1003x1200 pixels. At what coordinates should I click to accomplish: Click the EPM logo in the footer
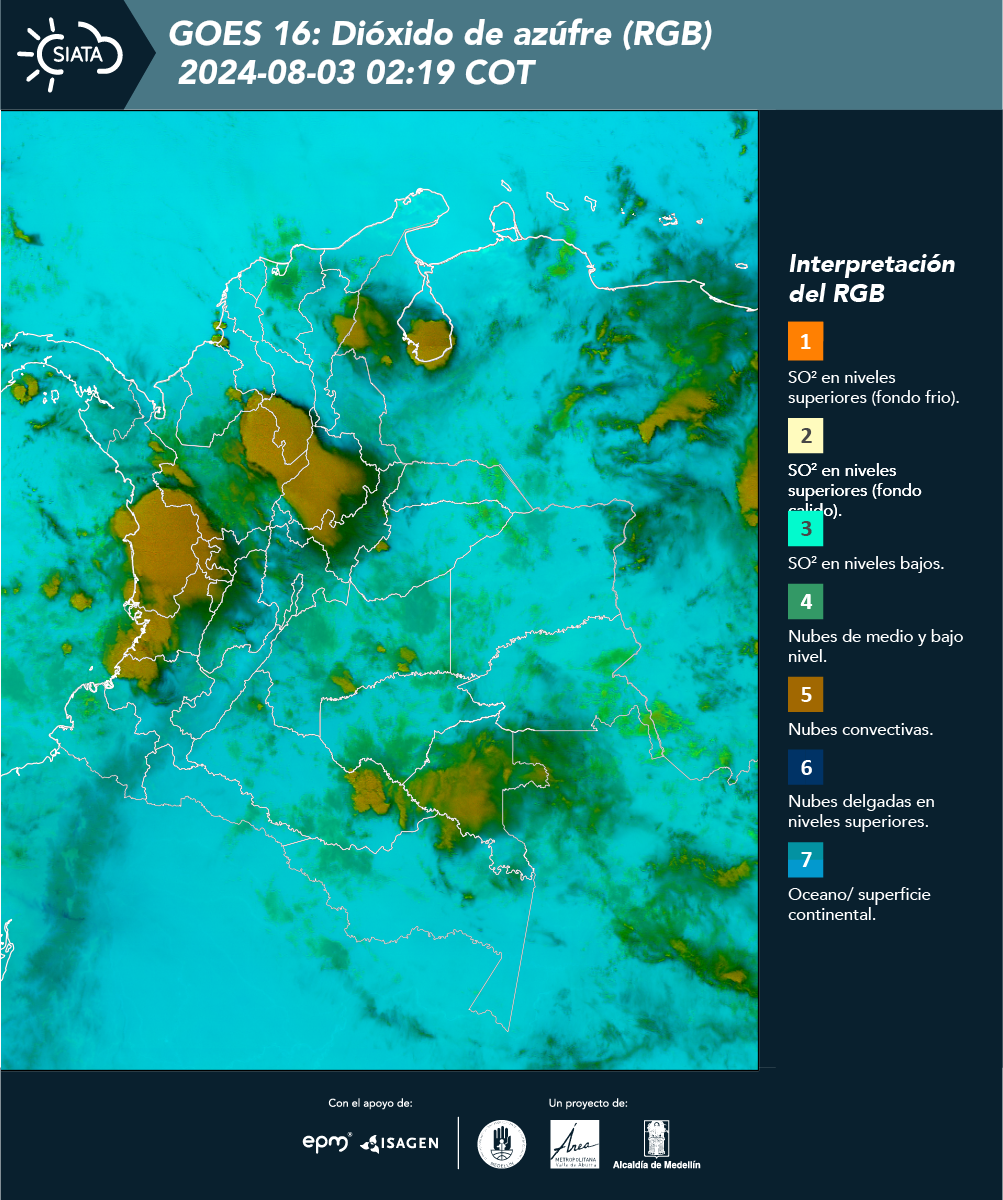(x=328, y=1142)
